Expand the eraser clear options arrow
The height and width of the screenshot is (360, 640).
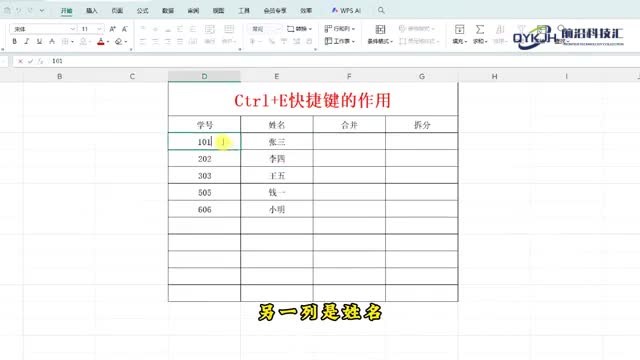pos(126,42)
